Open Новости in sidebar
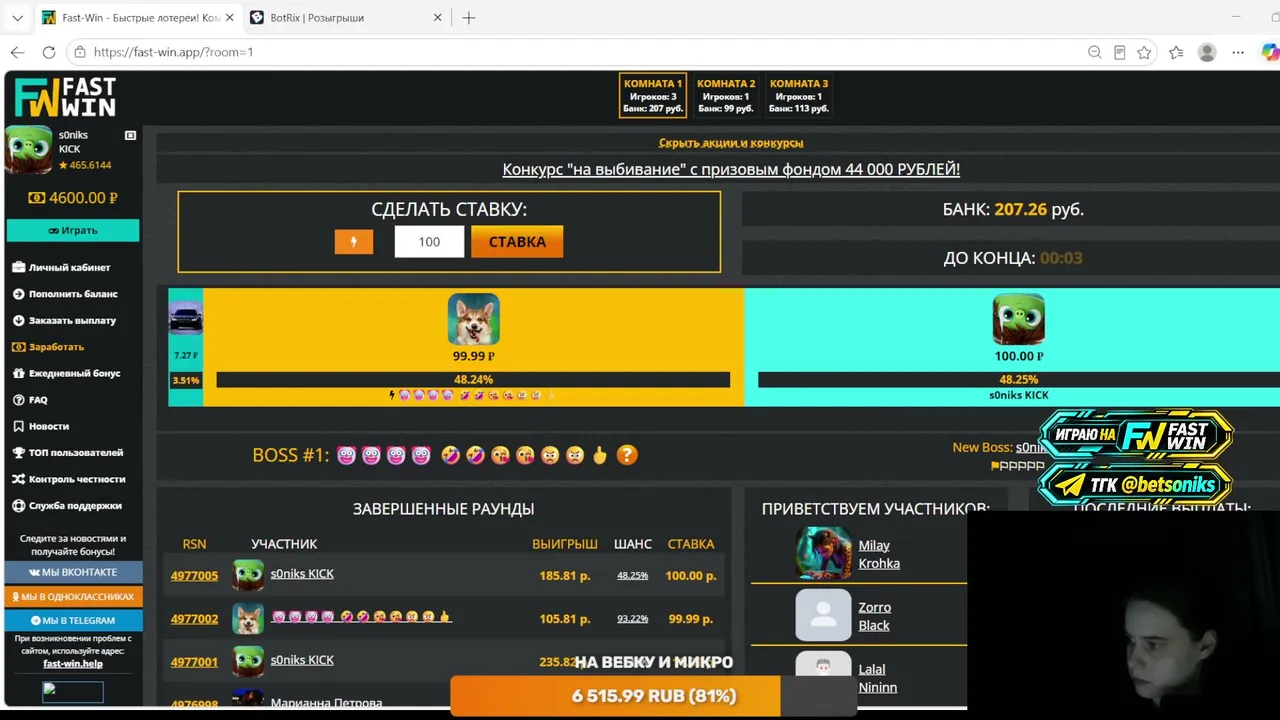This screenshot has height=720, width=1280. pyautogui.click(x=41, y=427)
